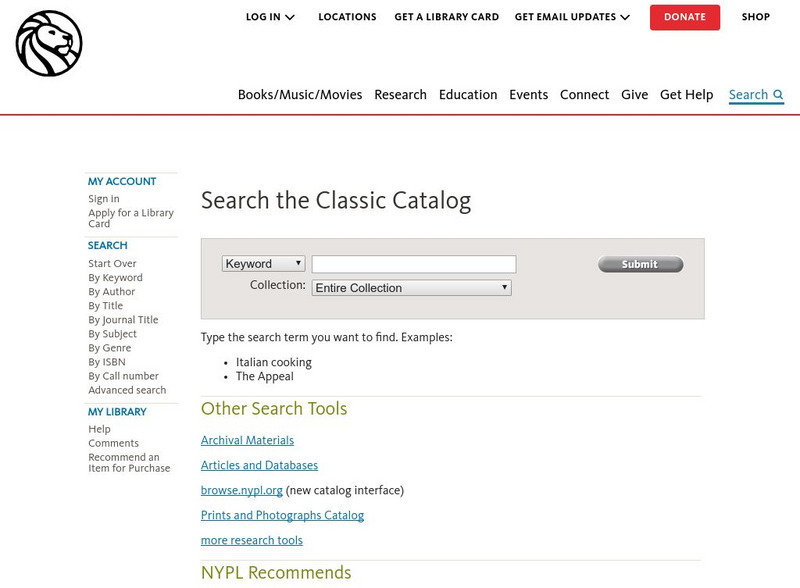This screenshot has height=588, width=800.
Task: Click Comments under My Library
Action: pyautogui.click(x=113, y=443)
